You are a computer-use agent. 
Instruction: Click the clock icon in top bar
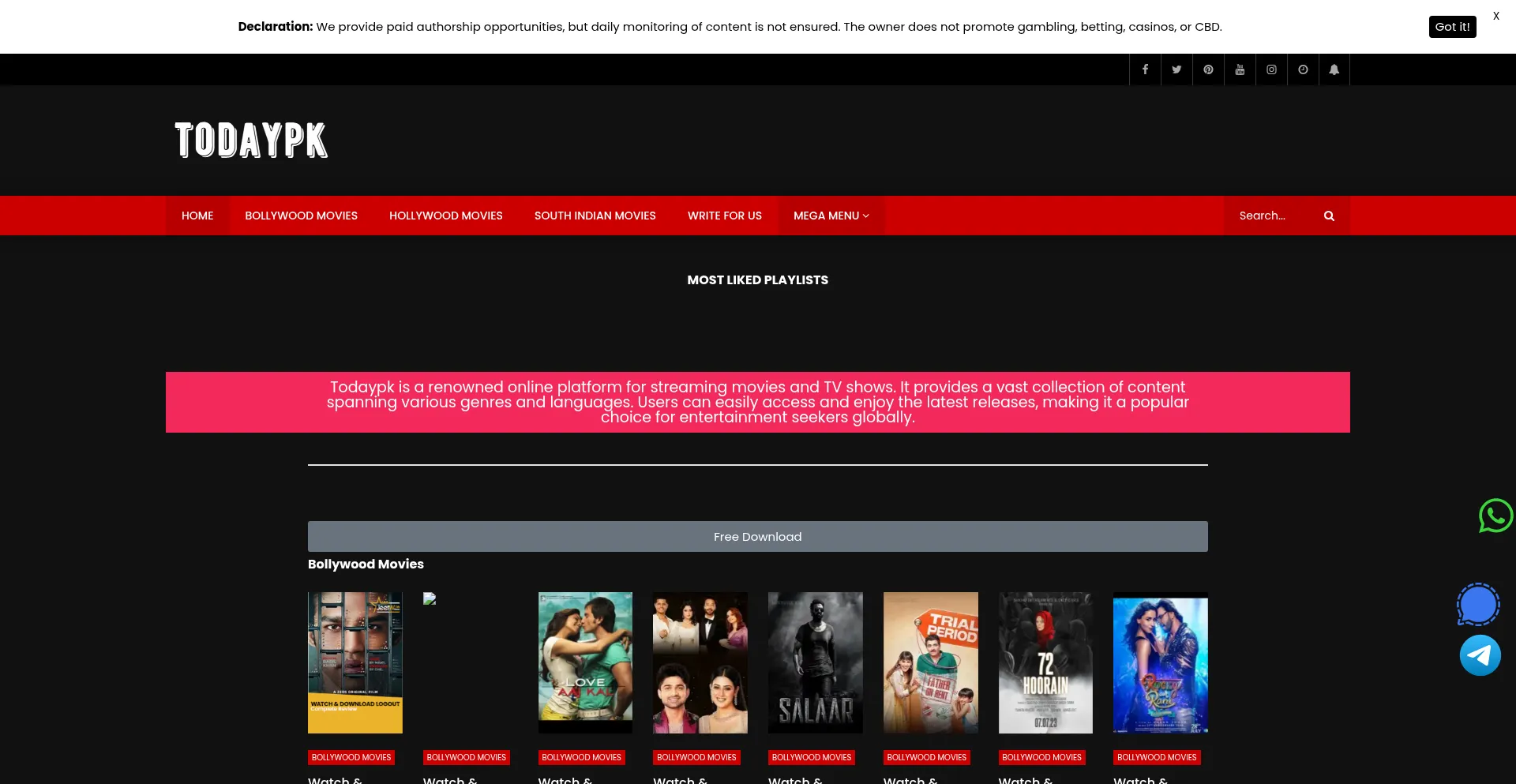1303,69
